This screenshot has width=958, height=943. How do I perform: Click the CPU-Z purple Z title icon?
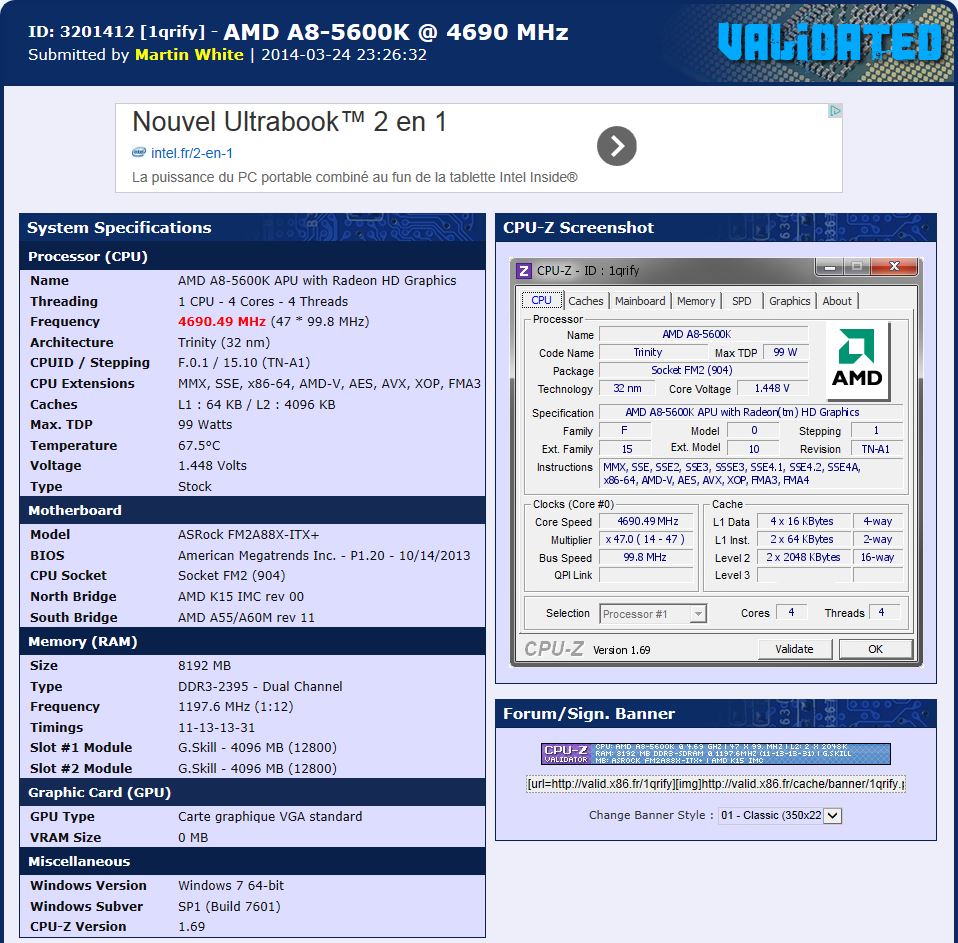tap(524, 270)
